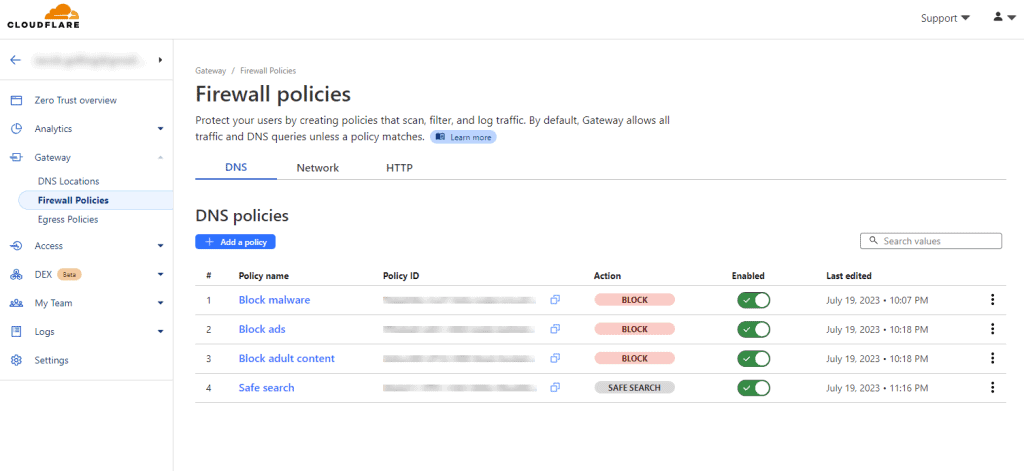Expand the DEX section arrow
Screen dimensions: 1024x471
pos(161,274)
